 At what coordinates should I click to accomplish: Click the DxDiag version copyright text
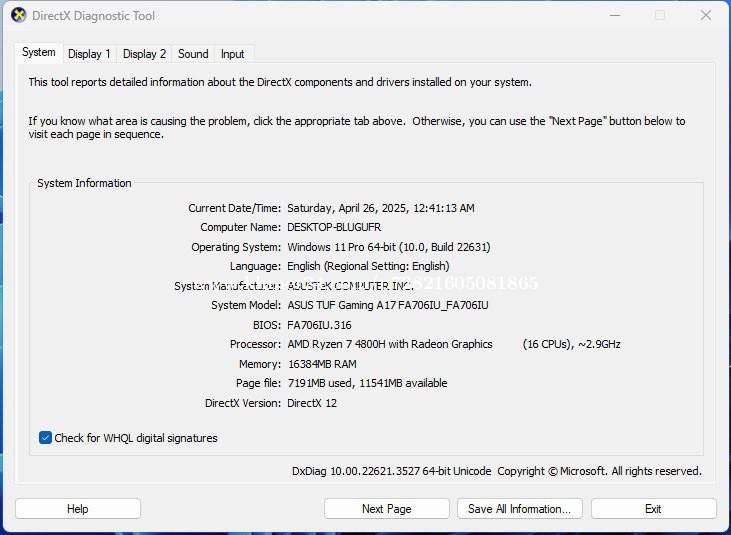pos(496,471)
